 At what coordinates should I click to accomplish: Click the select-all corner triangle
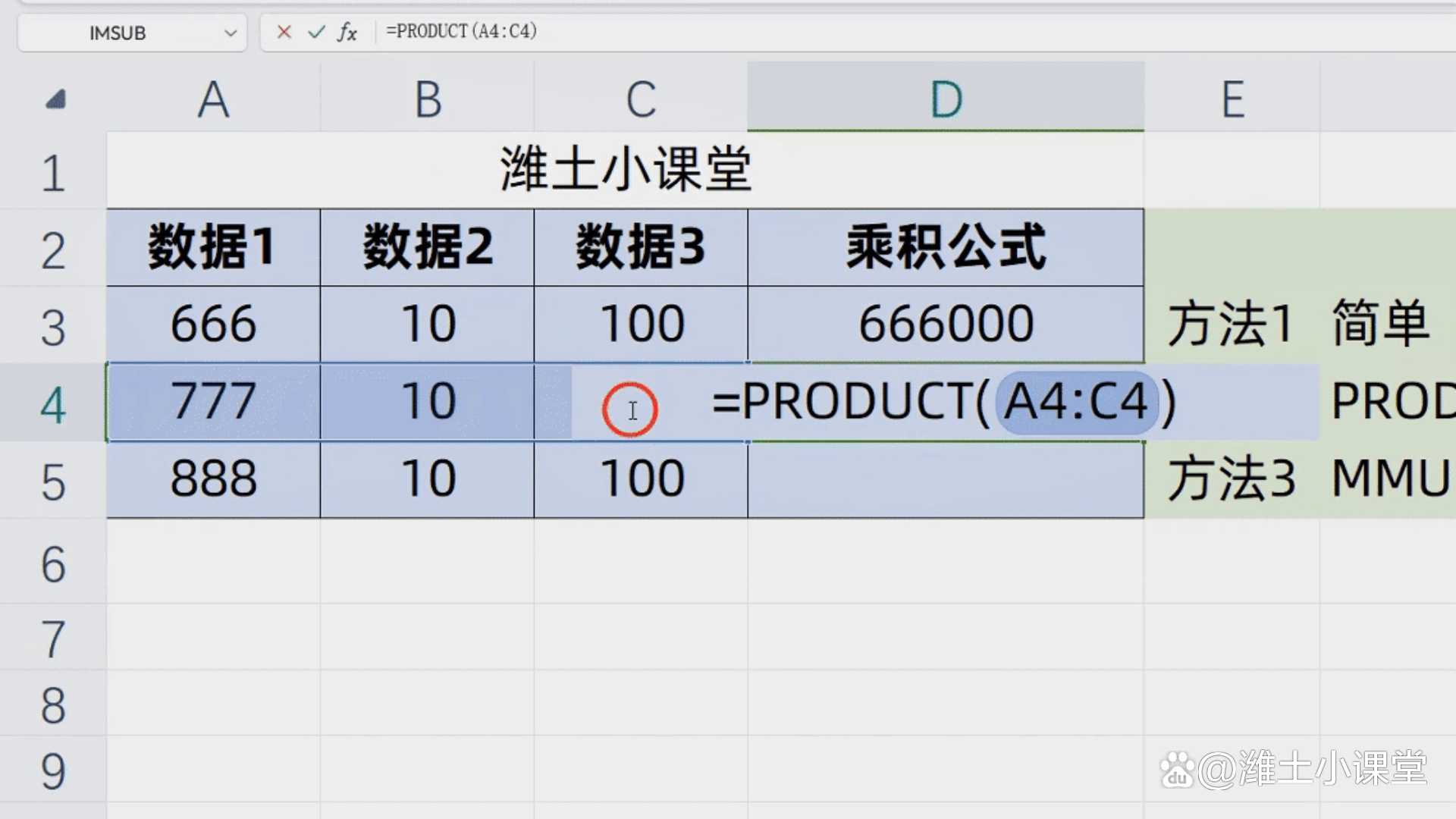(x=56, y=99)
